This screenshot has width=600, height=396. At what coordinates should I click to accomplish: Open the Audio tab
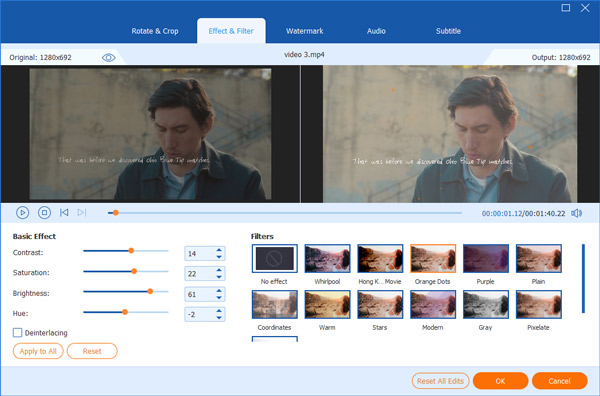click(x=376, y=31)
